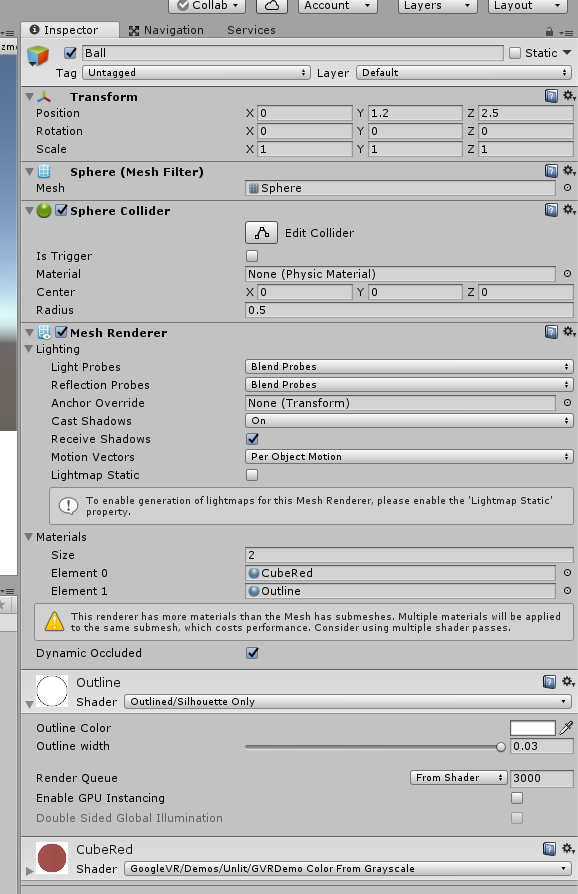Collapse the Materials section
Screen dimensions: 578x894
pyautogui.click(x=29, y=537)
